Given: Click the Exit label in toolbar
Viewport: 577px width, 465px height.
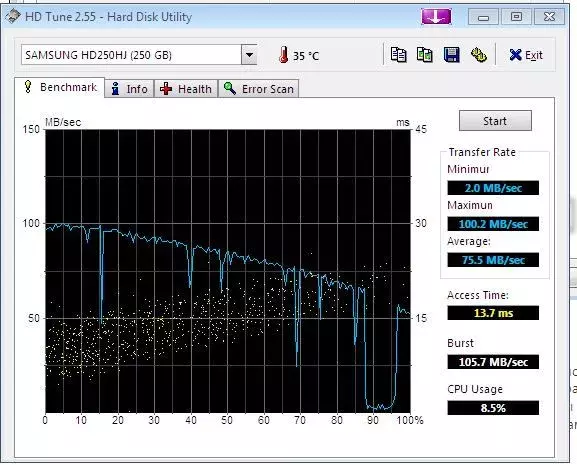Looking at the screenshot, I should 534,56.
